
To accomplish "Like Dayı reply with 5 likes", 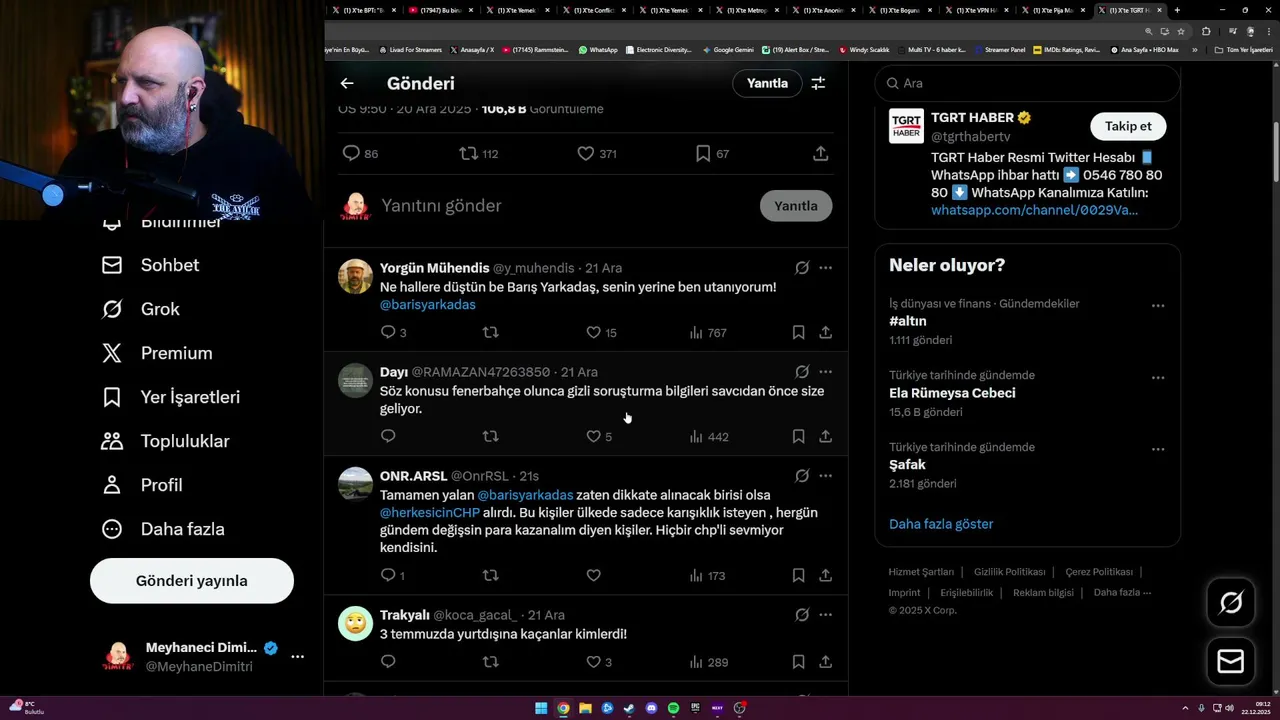I will (x=593, y=436).
